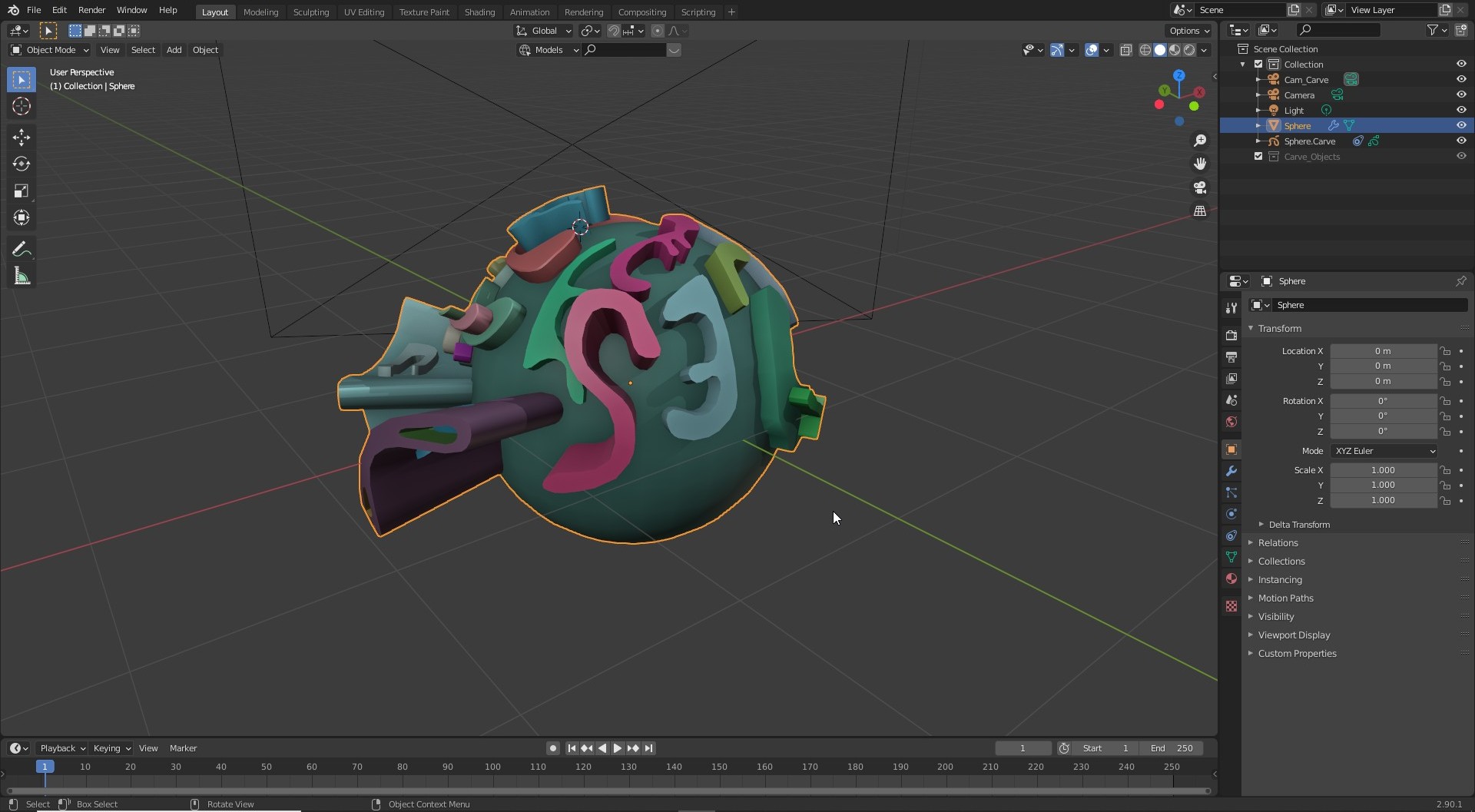Viewport: 1475px width, 812px height.
Task: Open the File menu
Action: point(34,10)
